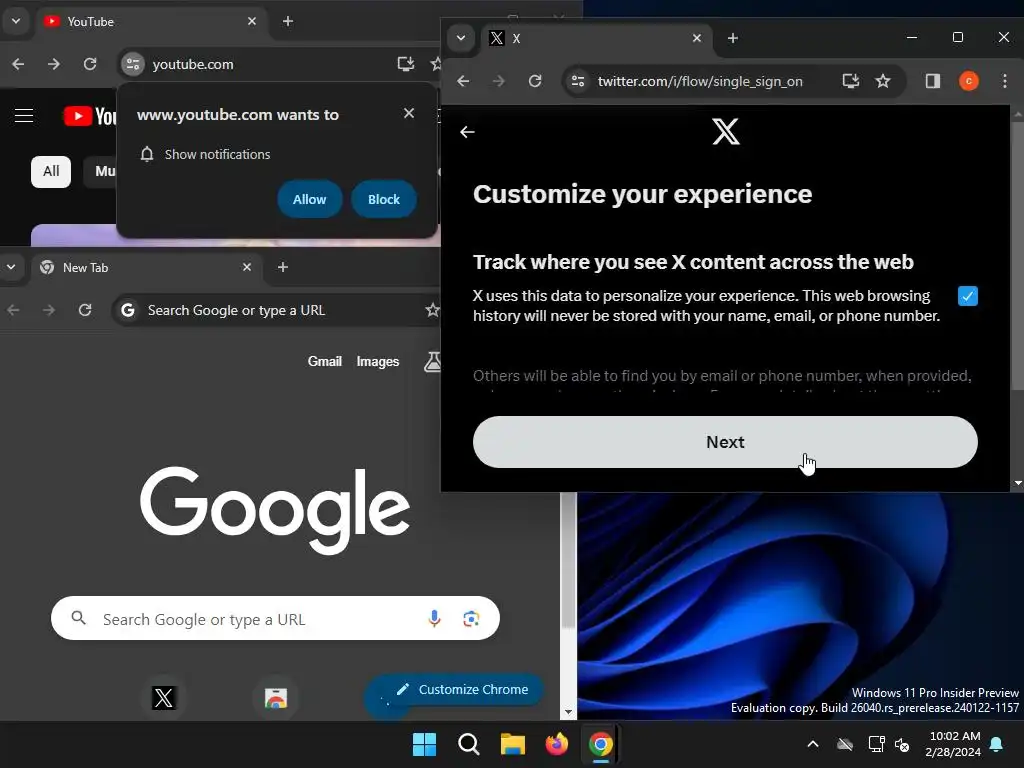
Task: Uncheck the Track X content checkbox
Action: pos(967,296)
